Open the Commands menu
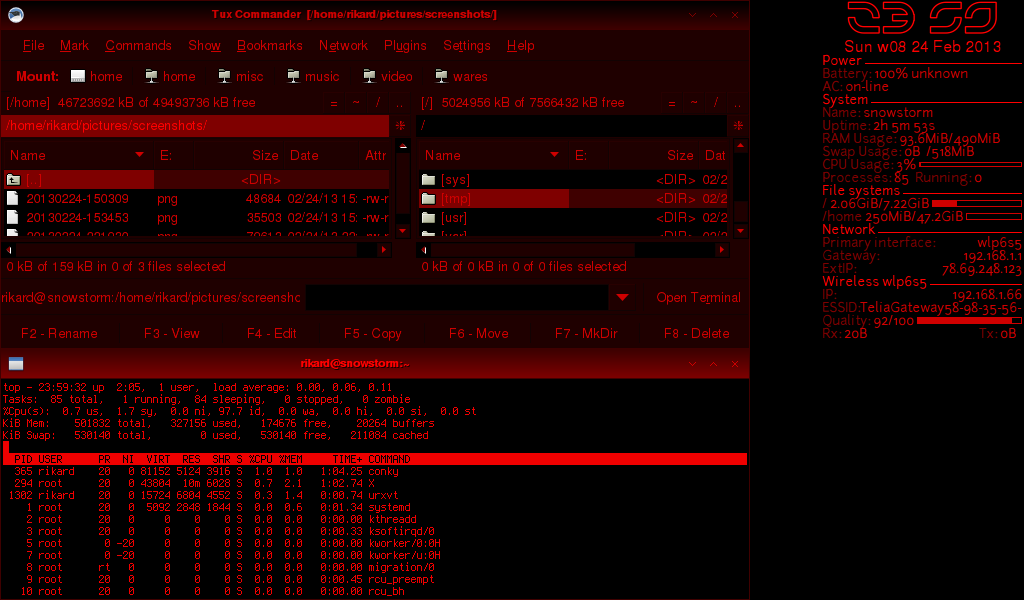This screenshot has width=1024, height=600. tap(138, 46)
